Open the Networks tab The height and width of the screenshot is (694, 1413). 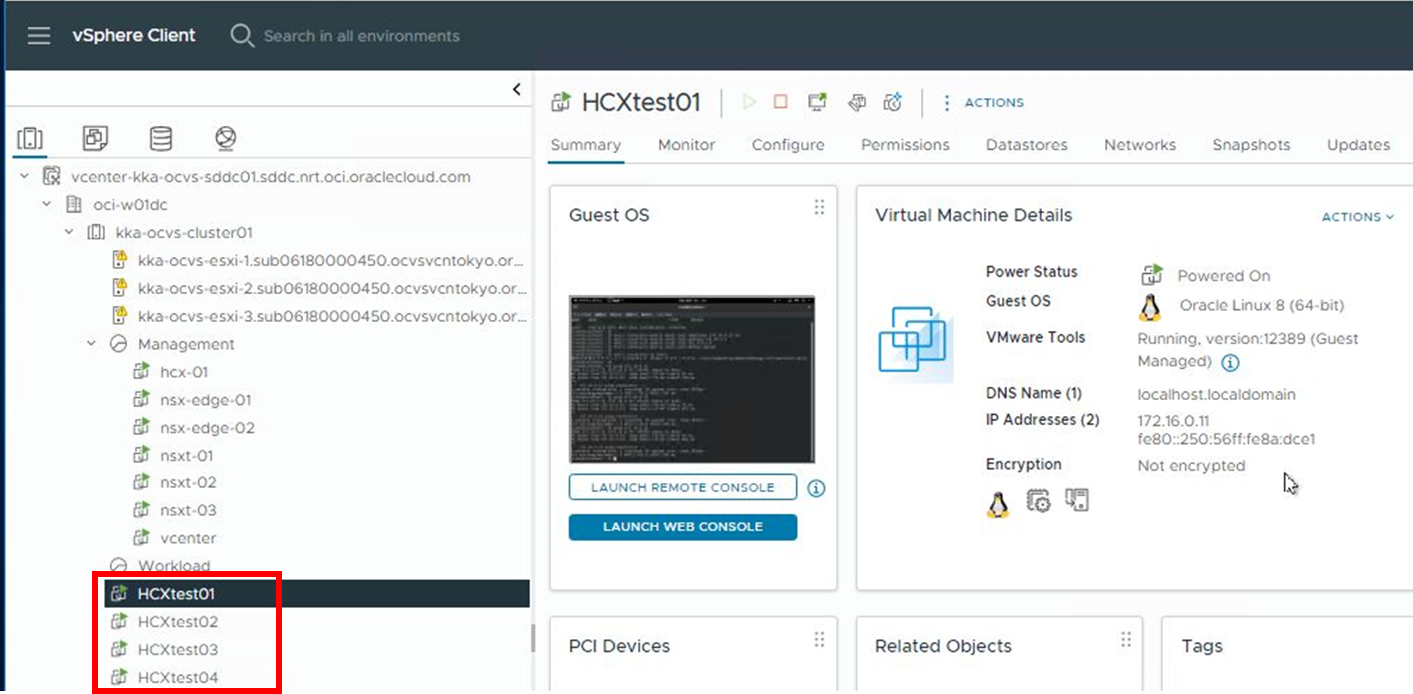point(1139,145)
